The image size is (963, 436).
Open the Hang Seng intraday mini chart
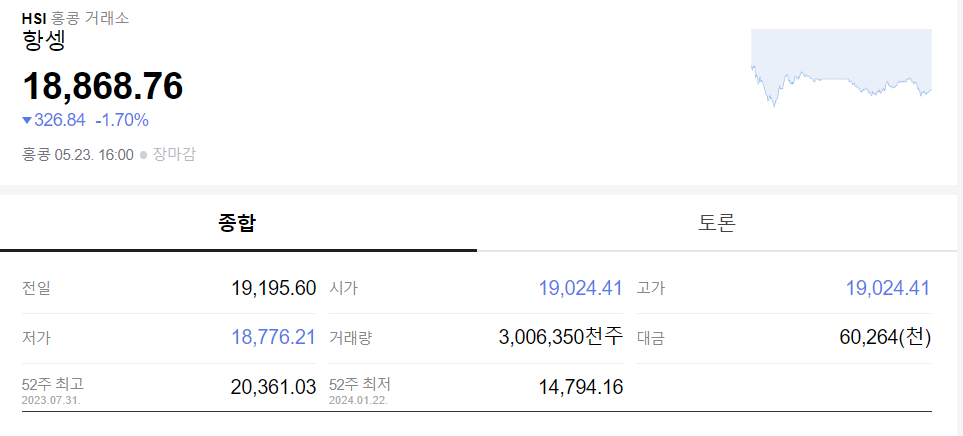click(x=841, y=68)
